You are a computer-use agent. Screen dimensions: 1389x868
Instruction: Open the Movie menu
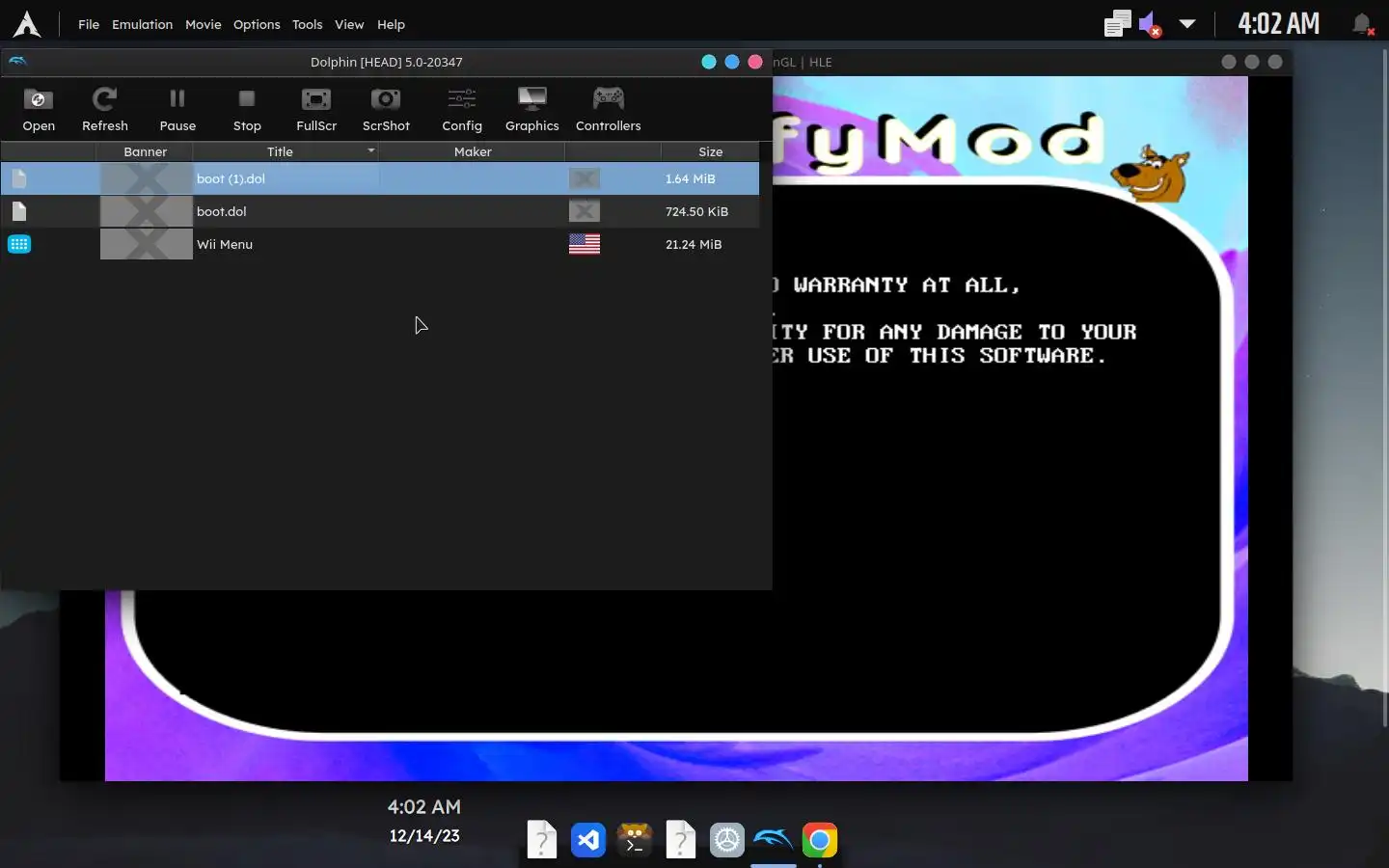[x=203, y=24]
